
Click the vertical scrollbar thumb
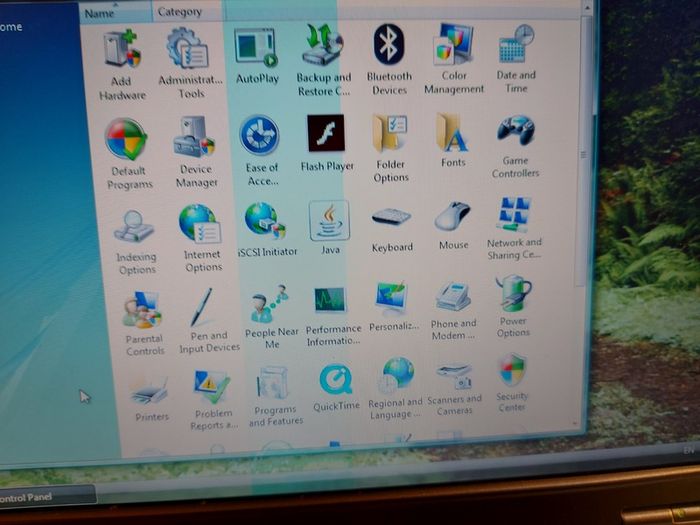click(x=585, y=152)
